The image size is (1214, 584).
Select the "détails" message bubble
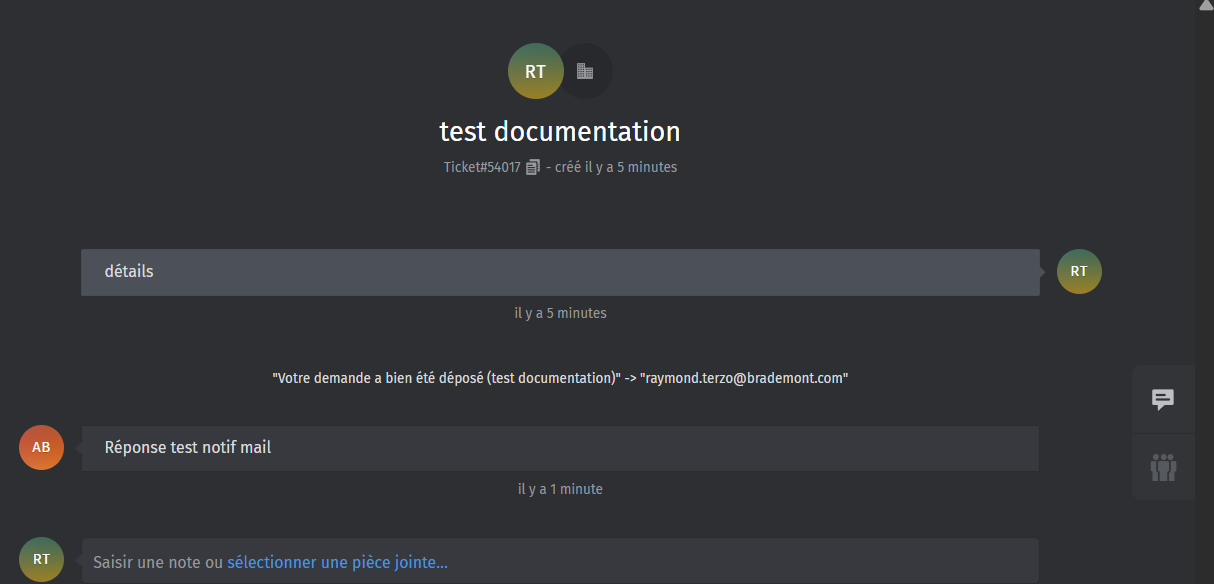[560, 272]
